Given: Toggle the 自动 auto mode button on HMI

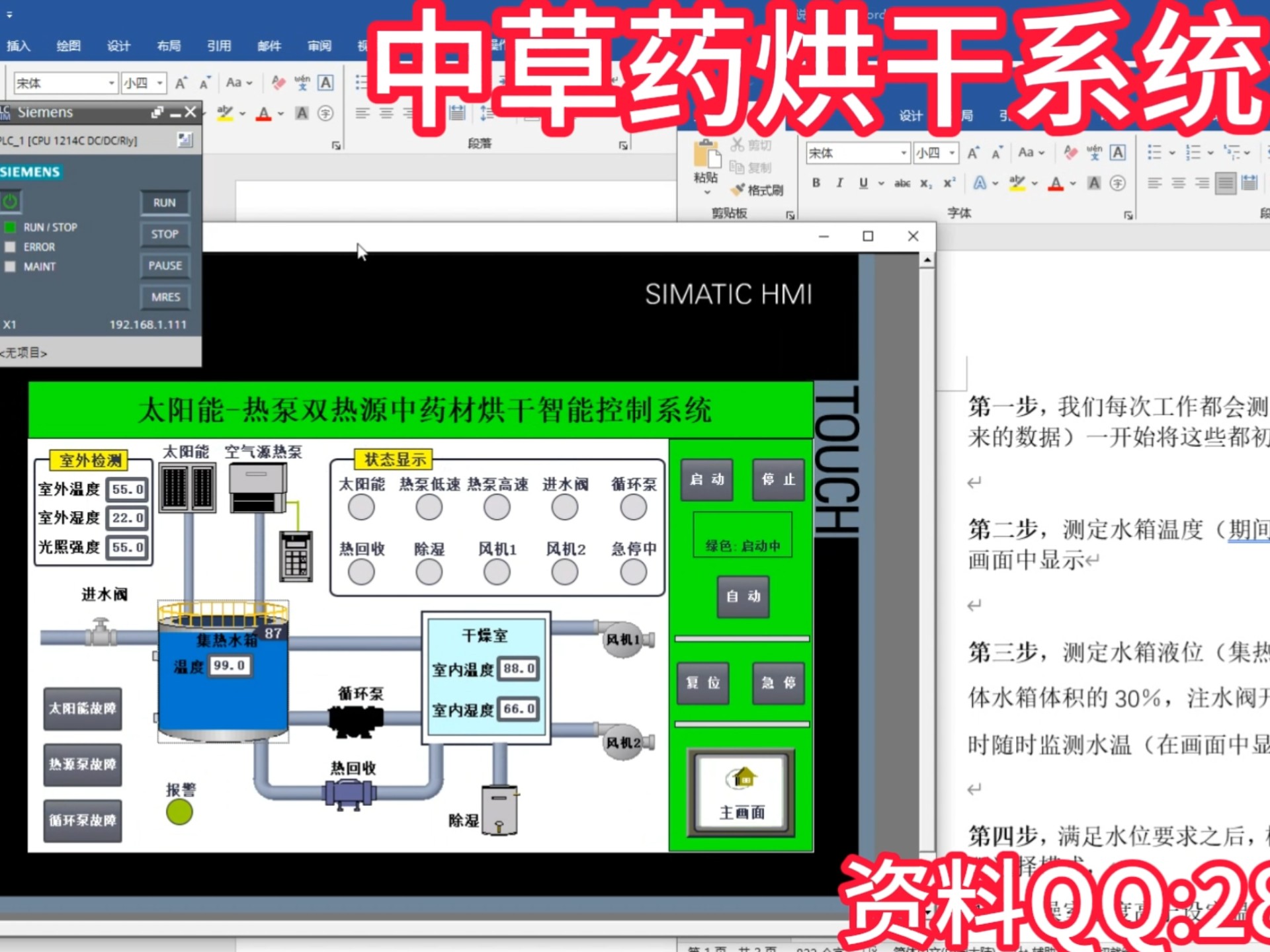Looking at the screenshot, I should [743, 596].
